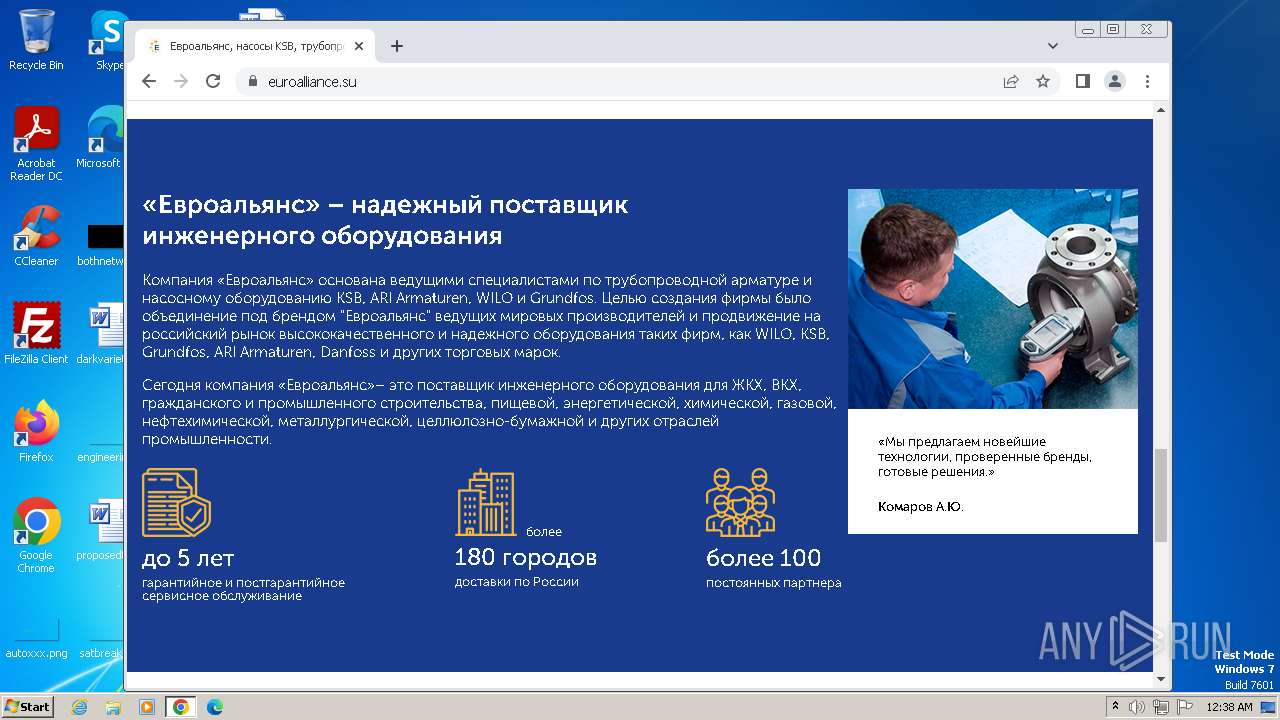Click the scrollbar down arrow
The image size is (1280, 720).
click(1160, 680)
